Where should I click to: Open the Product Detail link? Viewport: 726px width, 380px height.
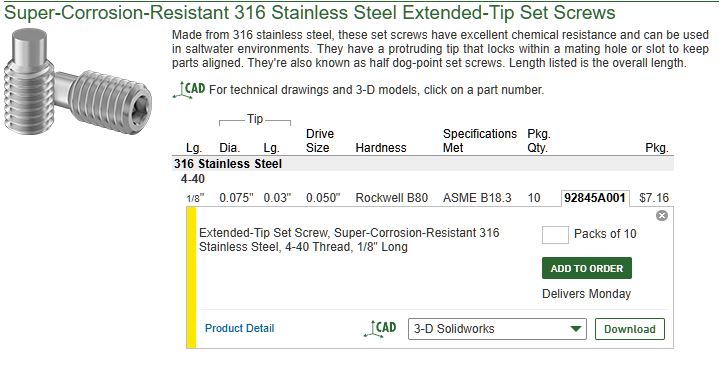pos(239,328)
